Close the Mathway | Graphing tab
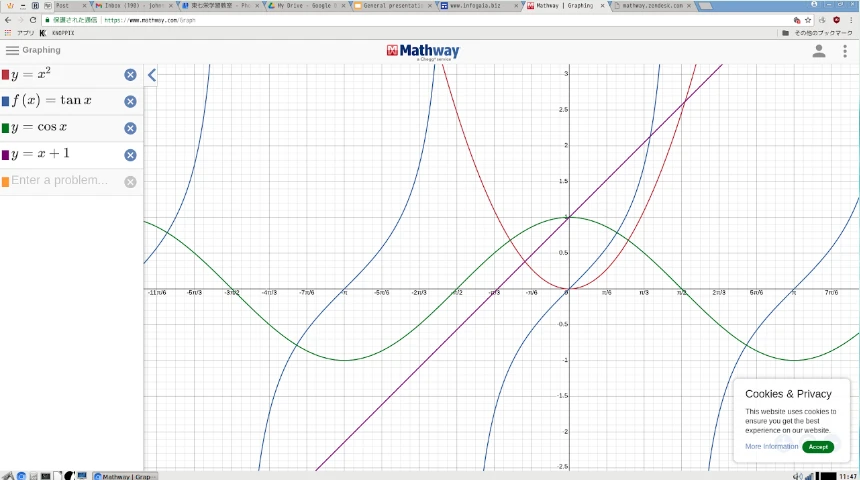 click(602, 5)
